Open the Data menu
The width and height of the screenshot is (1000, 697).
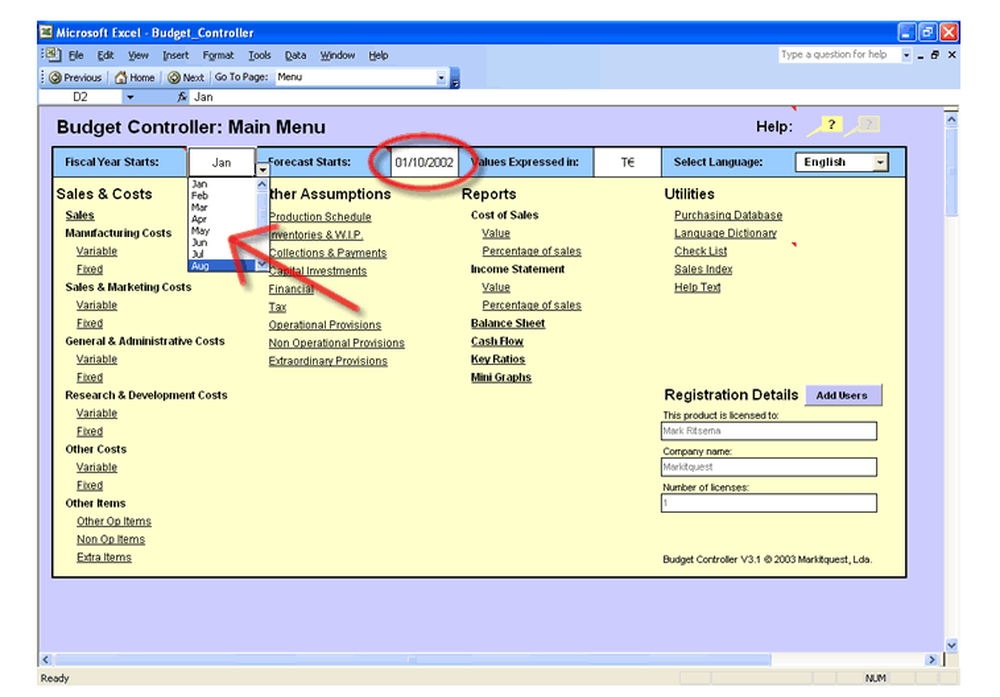pyautogui.click(x=295, y=55)
